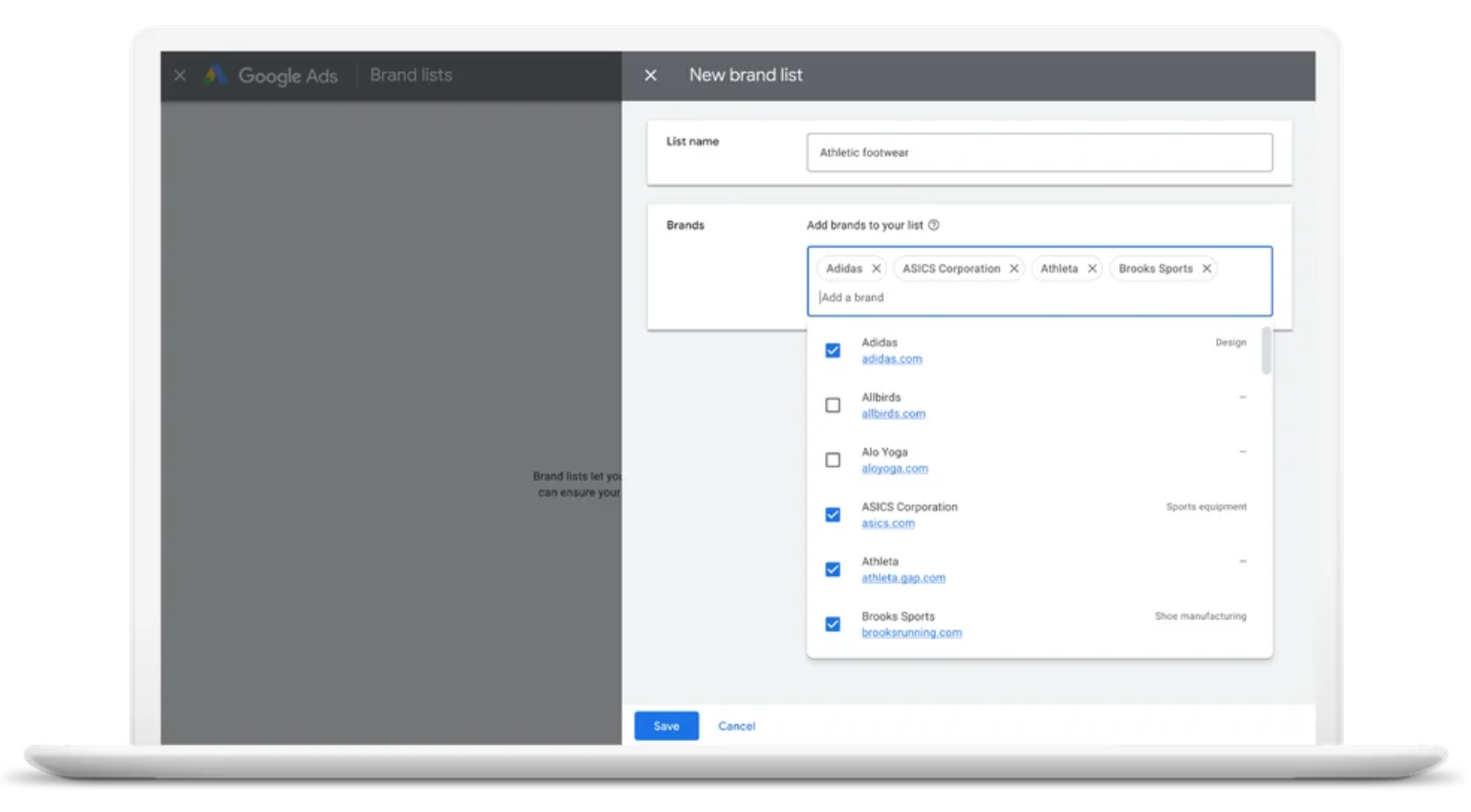Remove Adidas chip from brands

[876, 269]
